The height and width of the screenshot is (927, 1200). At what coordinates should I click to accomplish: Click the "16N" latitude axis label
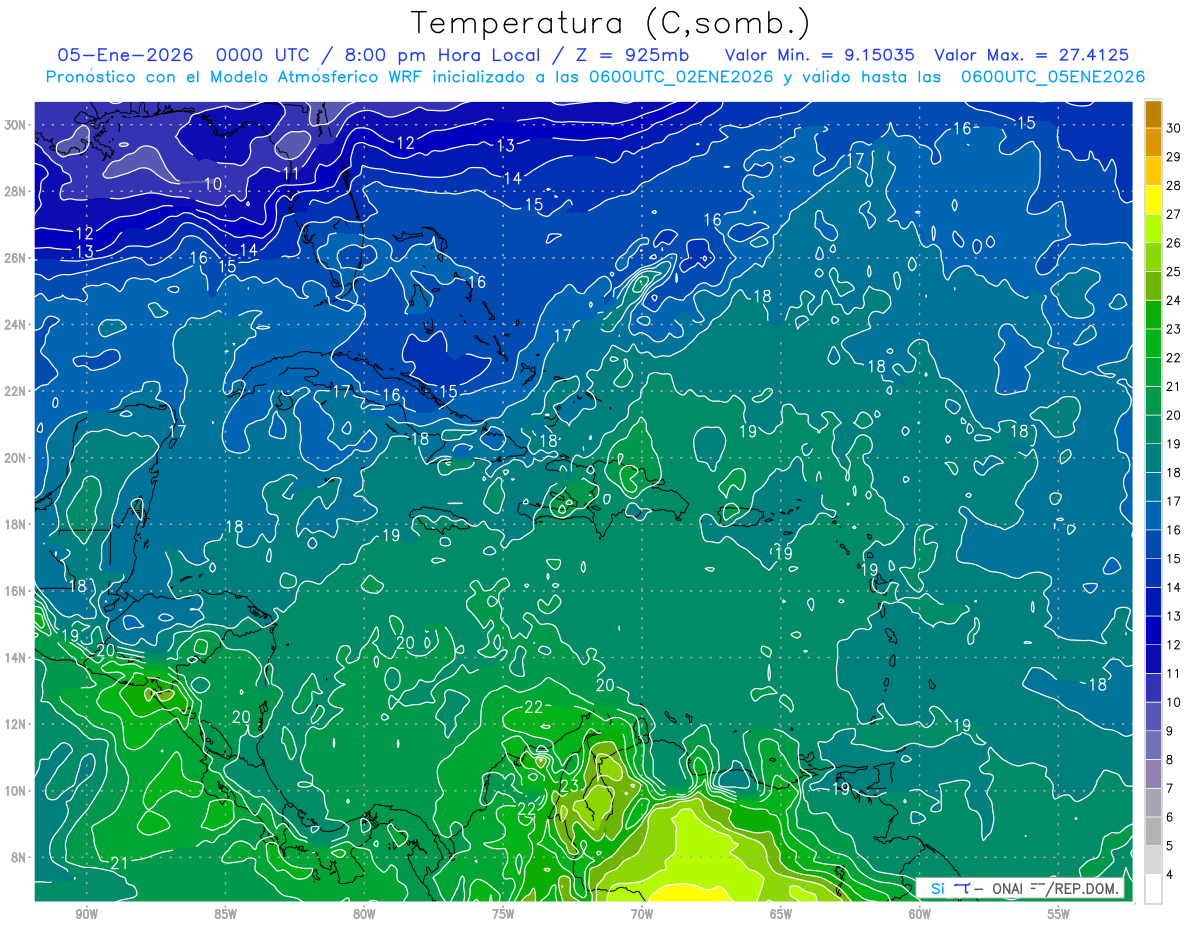pos(17,591)
